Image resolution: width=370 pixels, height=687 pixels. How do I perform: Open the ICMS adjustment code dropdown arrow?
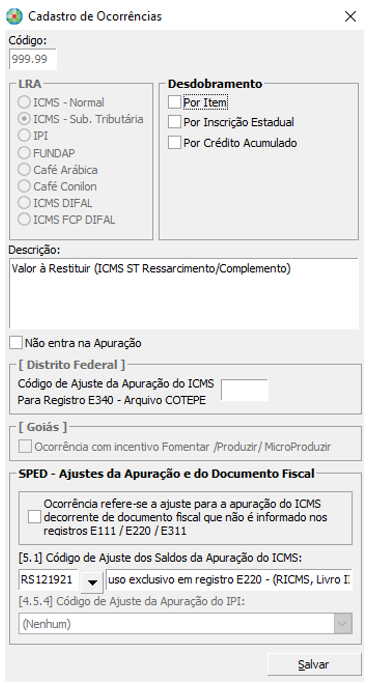click(x=92, y=581)
